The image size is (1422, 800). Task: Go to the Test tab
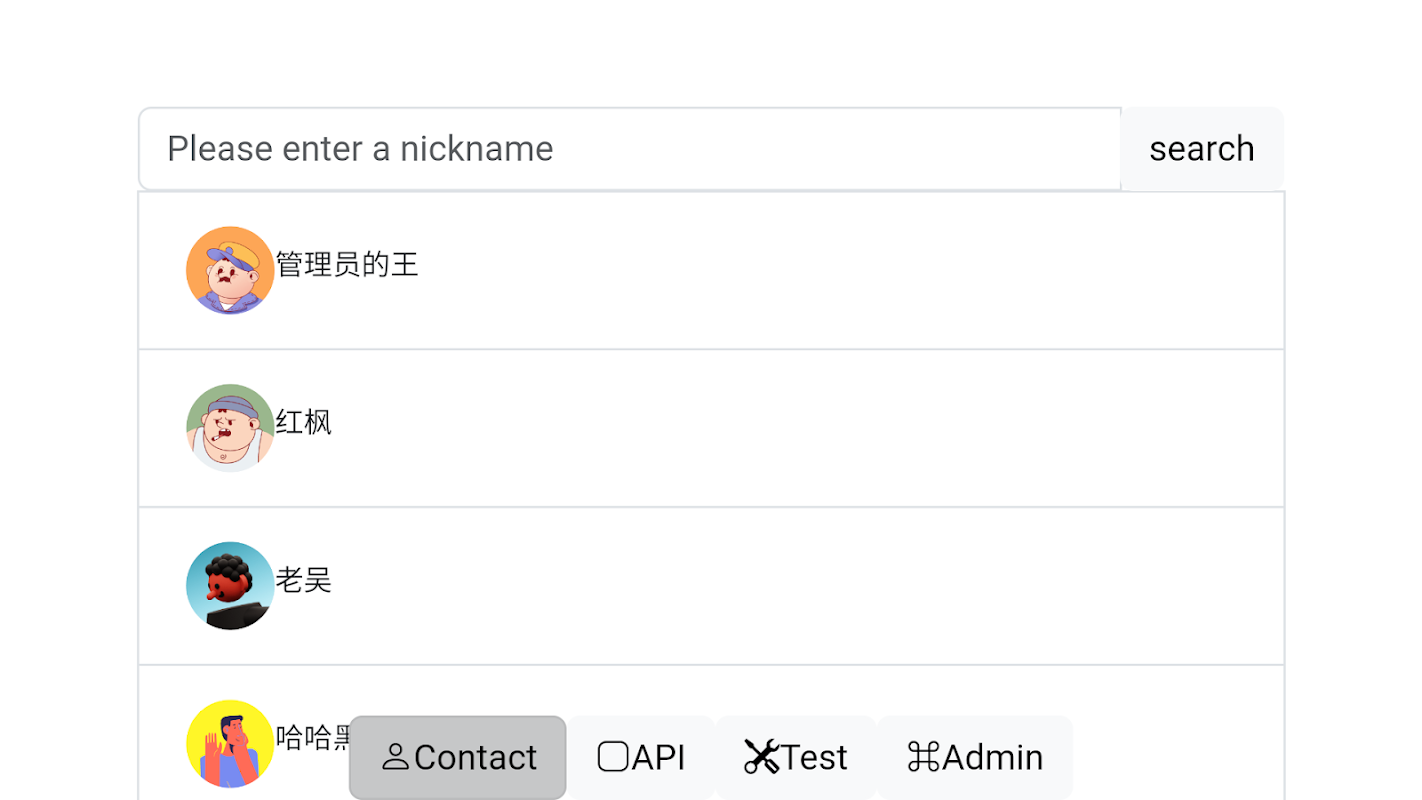[x=796, y=757]
